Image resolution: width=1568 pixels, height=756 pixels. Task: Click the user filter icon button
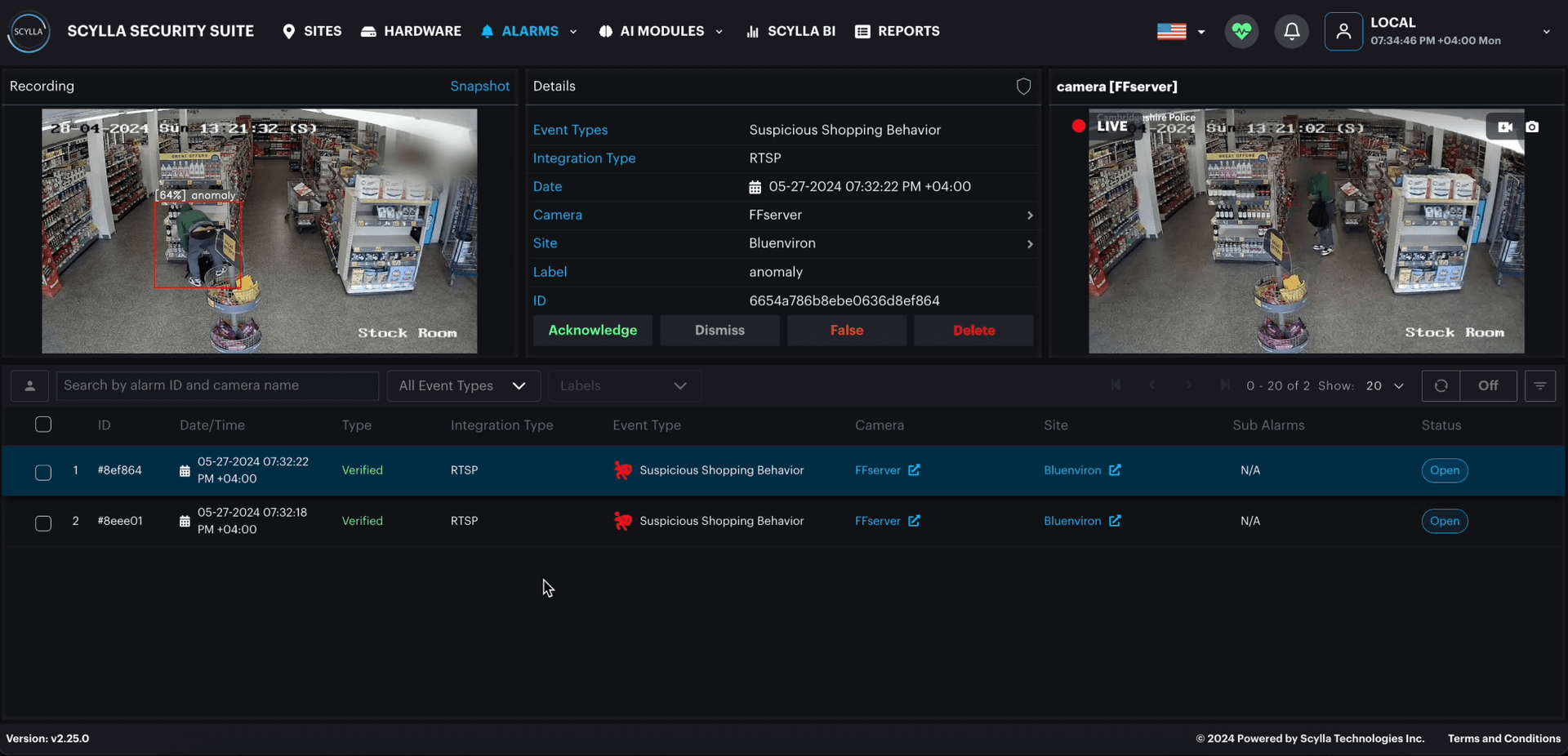29,386
